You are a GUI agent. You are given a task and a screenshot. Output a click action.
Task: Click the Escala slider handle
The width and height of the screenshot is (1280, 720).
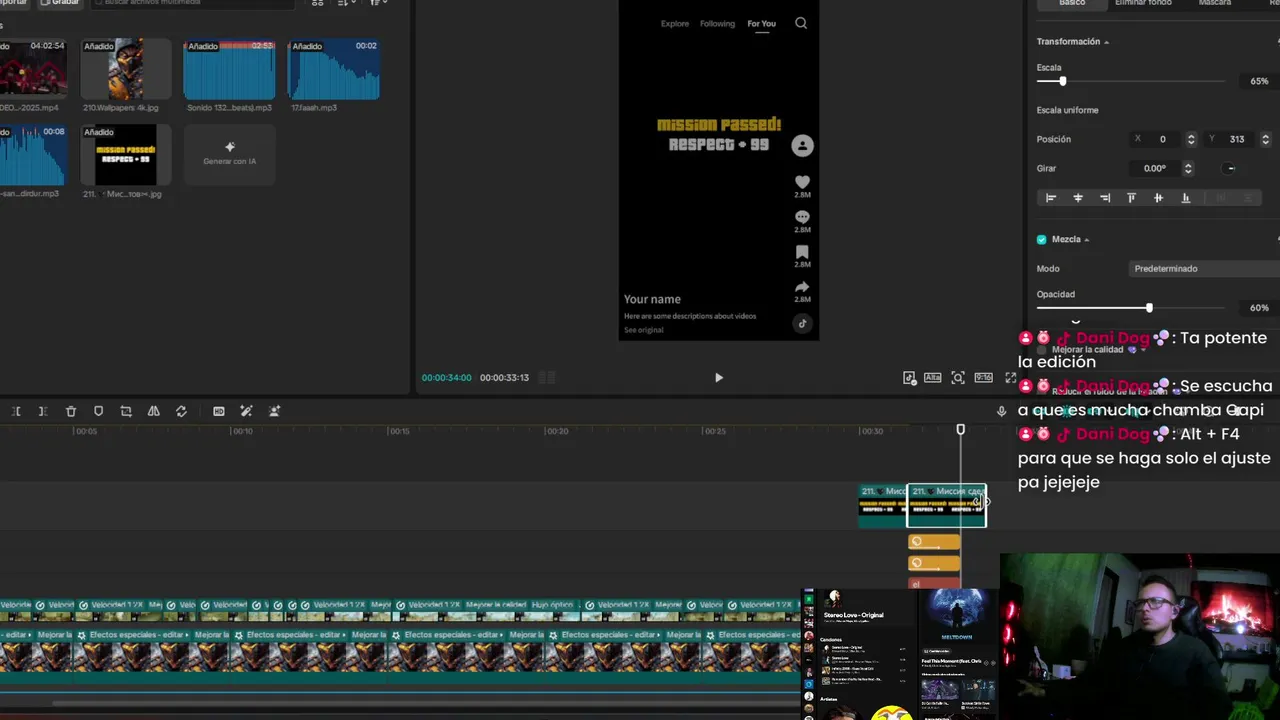pos(1062,81)
